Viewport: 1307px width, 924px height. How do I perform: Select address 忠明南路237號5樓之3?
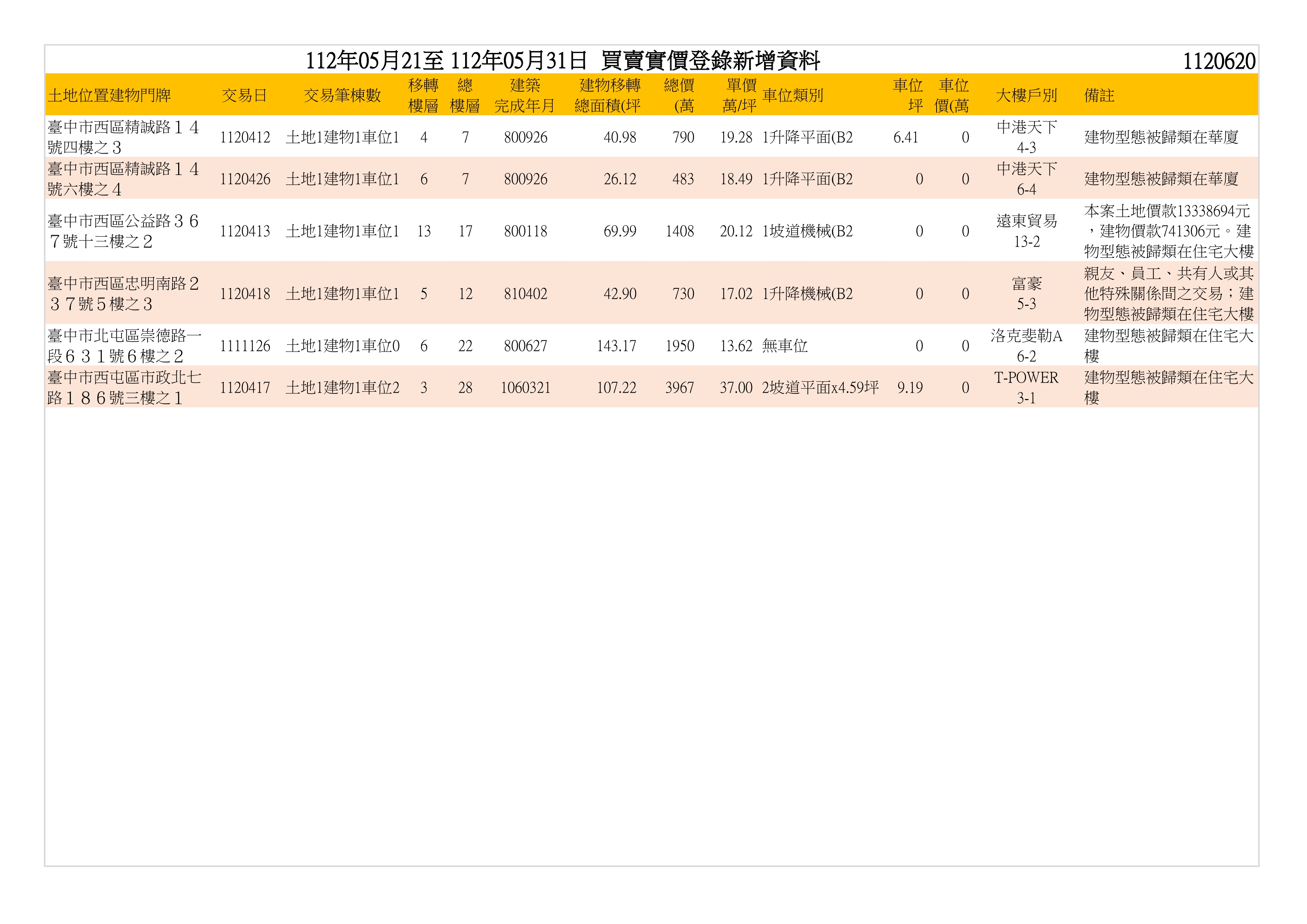[x=123, y=294]
